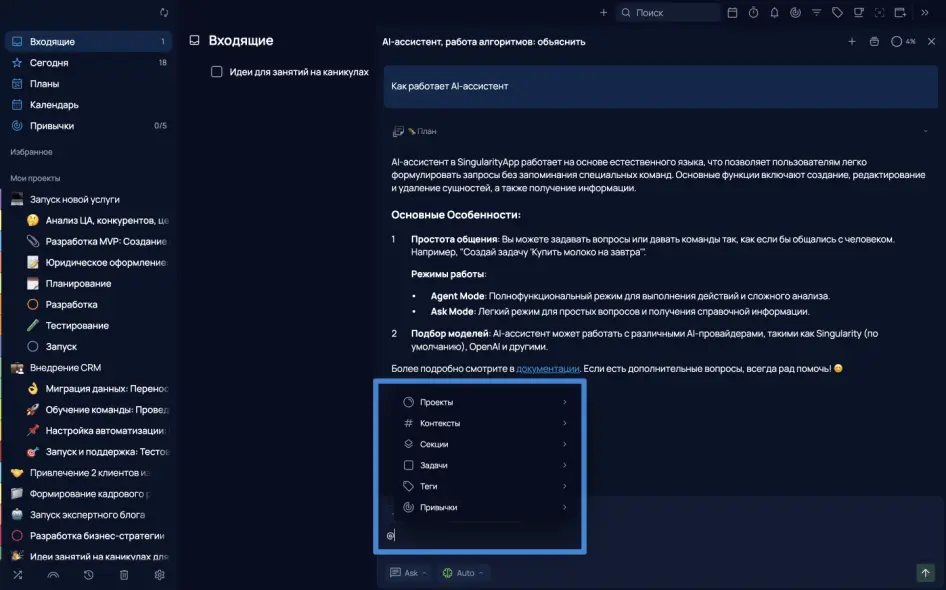The height and width of the screenshot is (590, 946).
Task: Click the notifications bell icon
Action: 774,13
